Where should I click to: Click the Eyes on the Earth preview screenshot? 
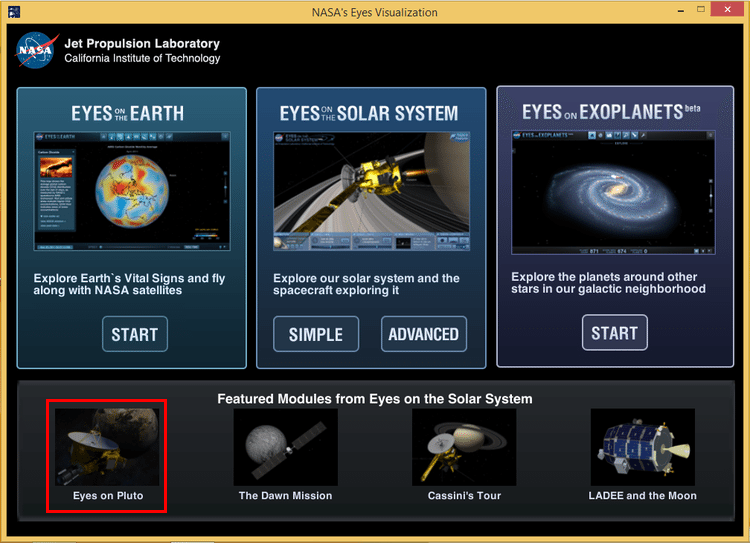132,191
